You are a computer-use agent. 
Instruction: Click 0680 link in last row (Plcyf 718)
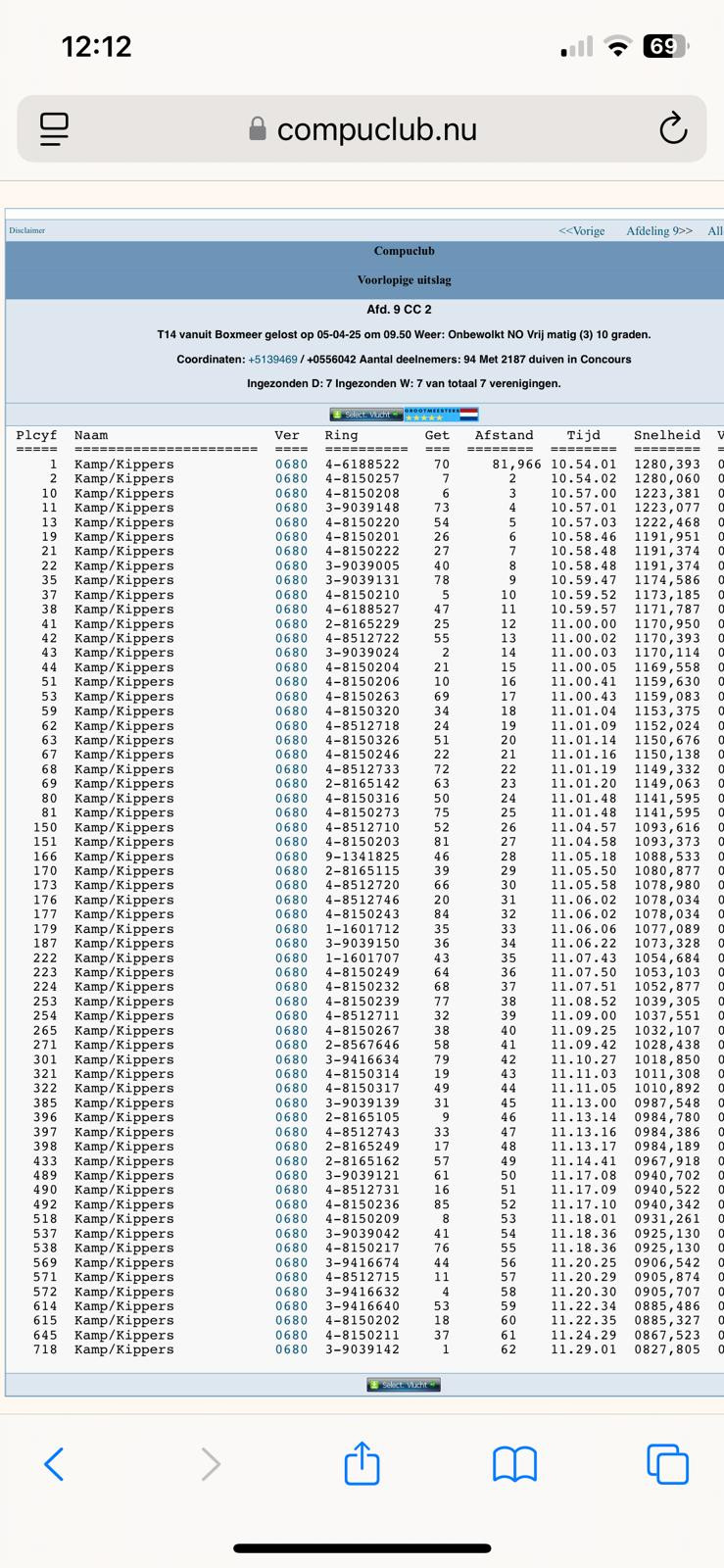click(x=291, y=1349)
